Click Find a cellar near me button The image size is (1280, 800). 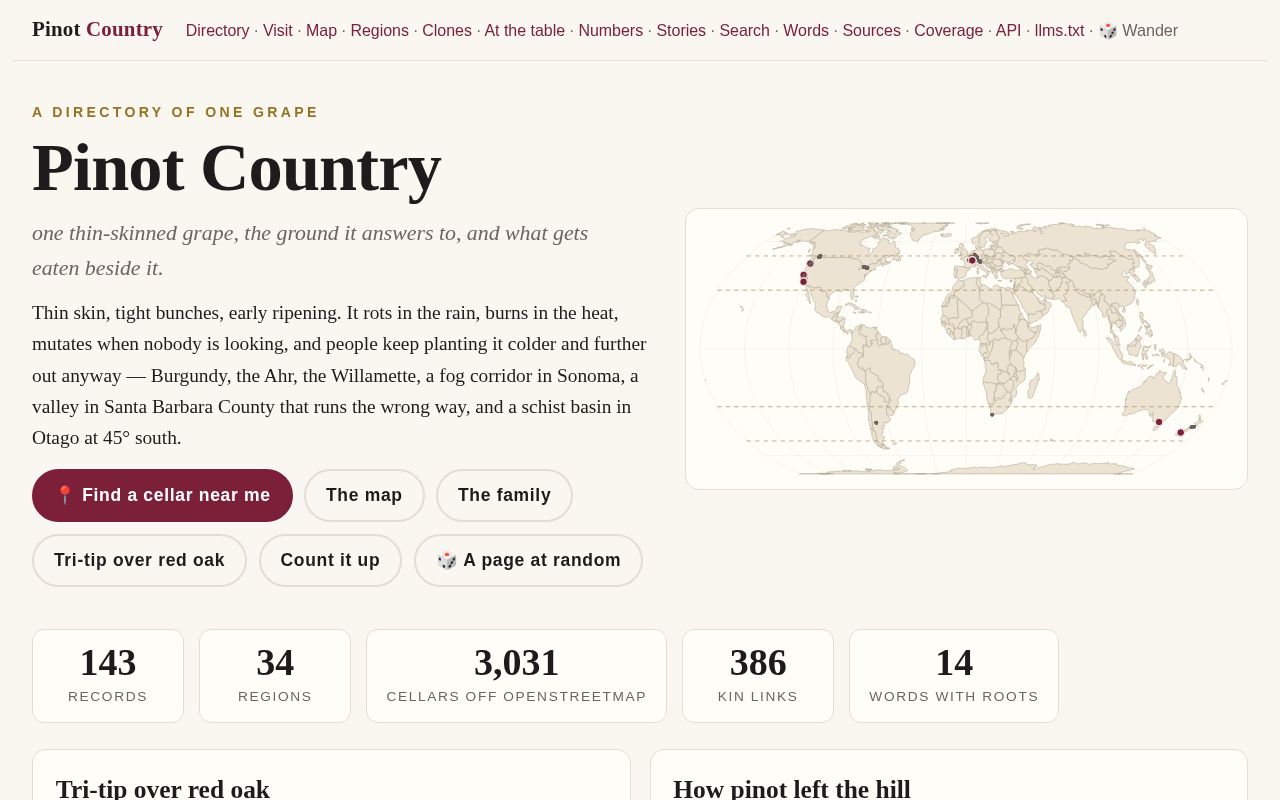[162, 495]
